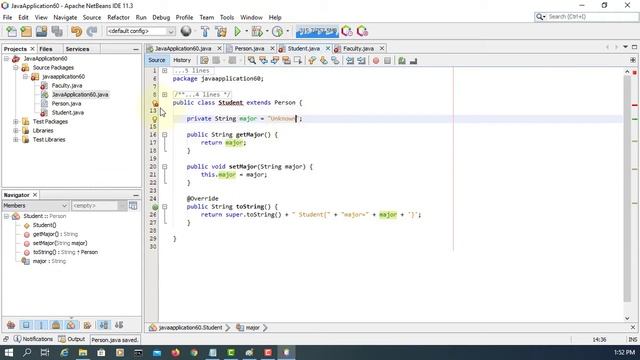Switch to the JavaApplication60.java editor tab
Screen dimensions: 640x360
[x=183, y=48]
